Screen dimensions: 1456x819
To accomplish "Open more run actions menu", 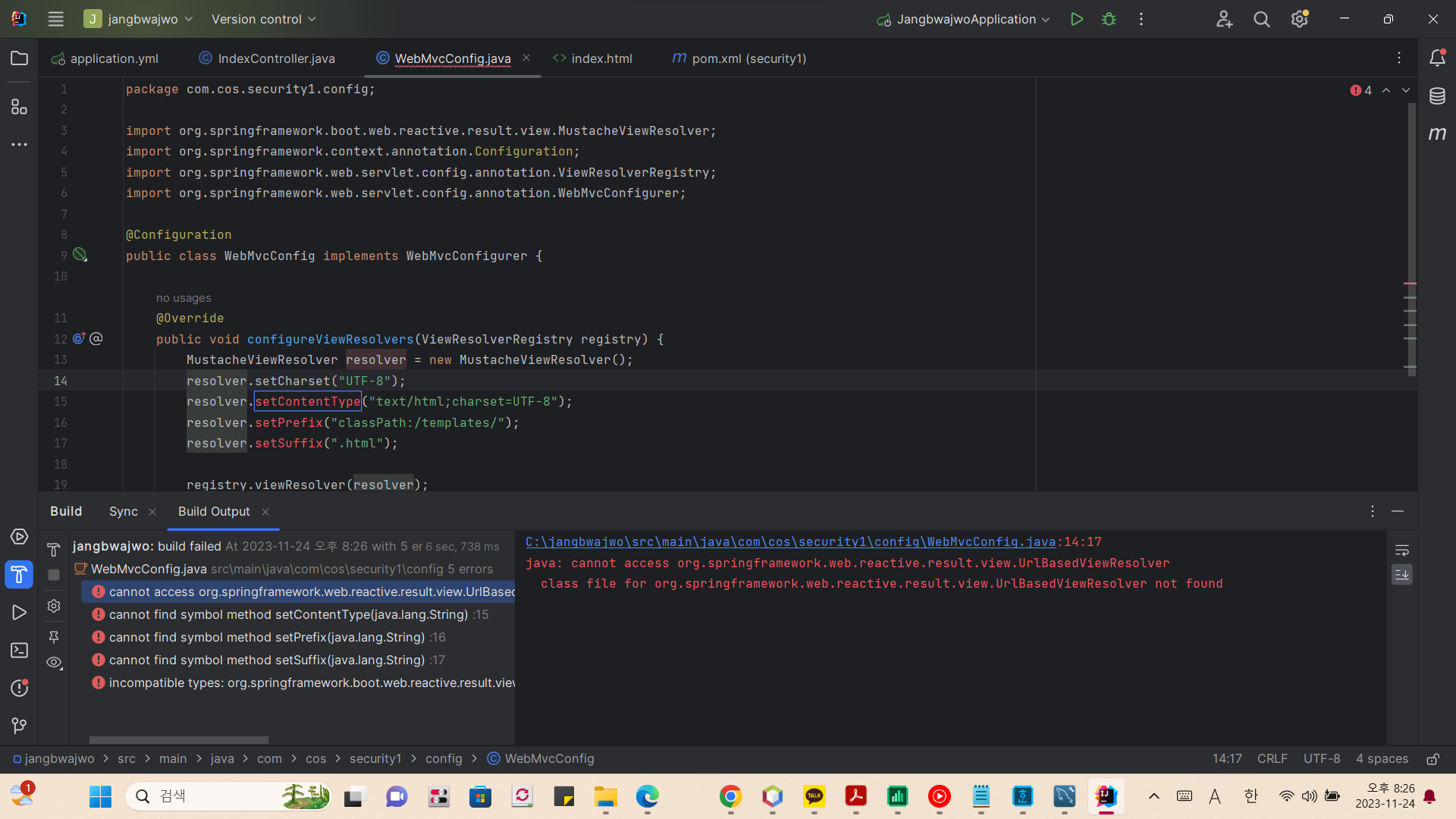I will coord(1141,19).
